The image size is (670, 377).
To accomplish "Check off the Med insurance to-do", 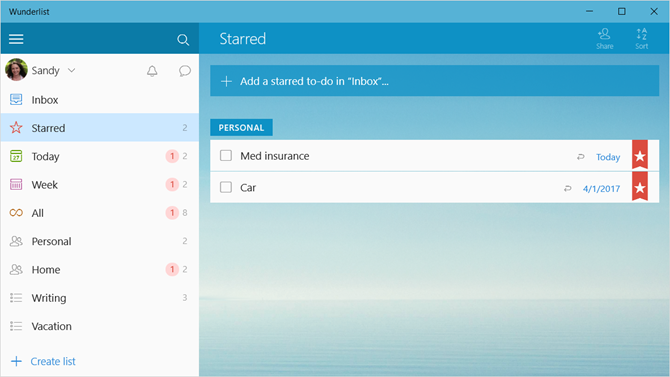I will coord(226,156).
